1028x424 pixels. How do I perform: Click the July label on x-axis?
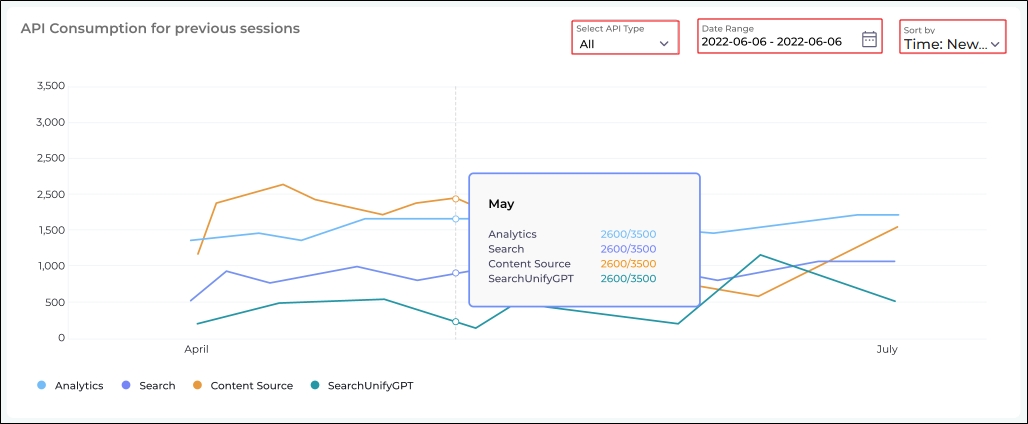coord(887,350)
